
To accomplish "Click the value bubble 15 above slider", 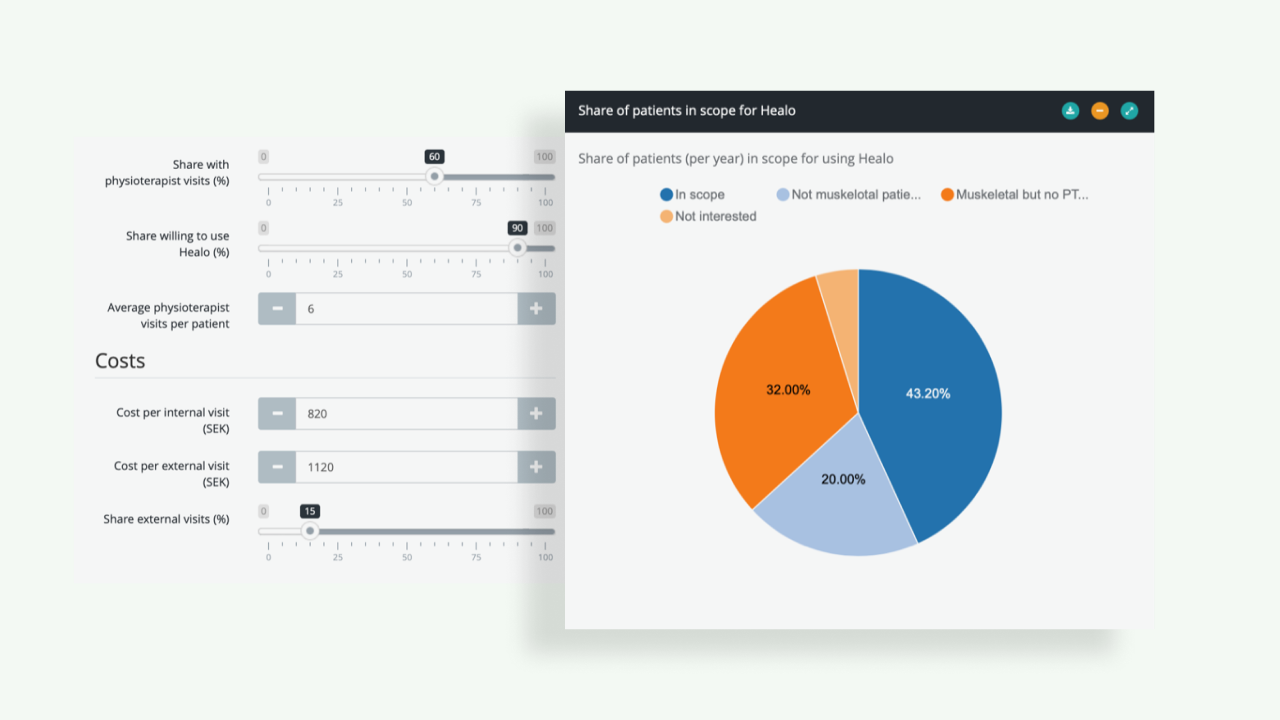I will point(310,511).
